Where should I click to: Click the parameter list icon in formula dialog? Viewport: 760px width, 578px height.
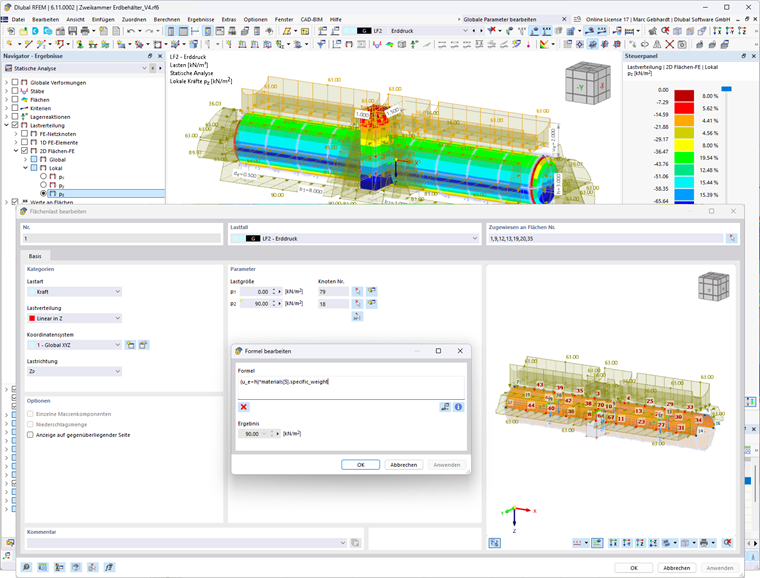444,407
